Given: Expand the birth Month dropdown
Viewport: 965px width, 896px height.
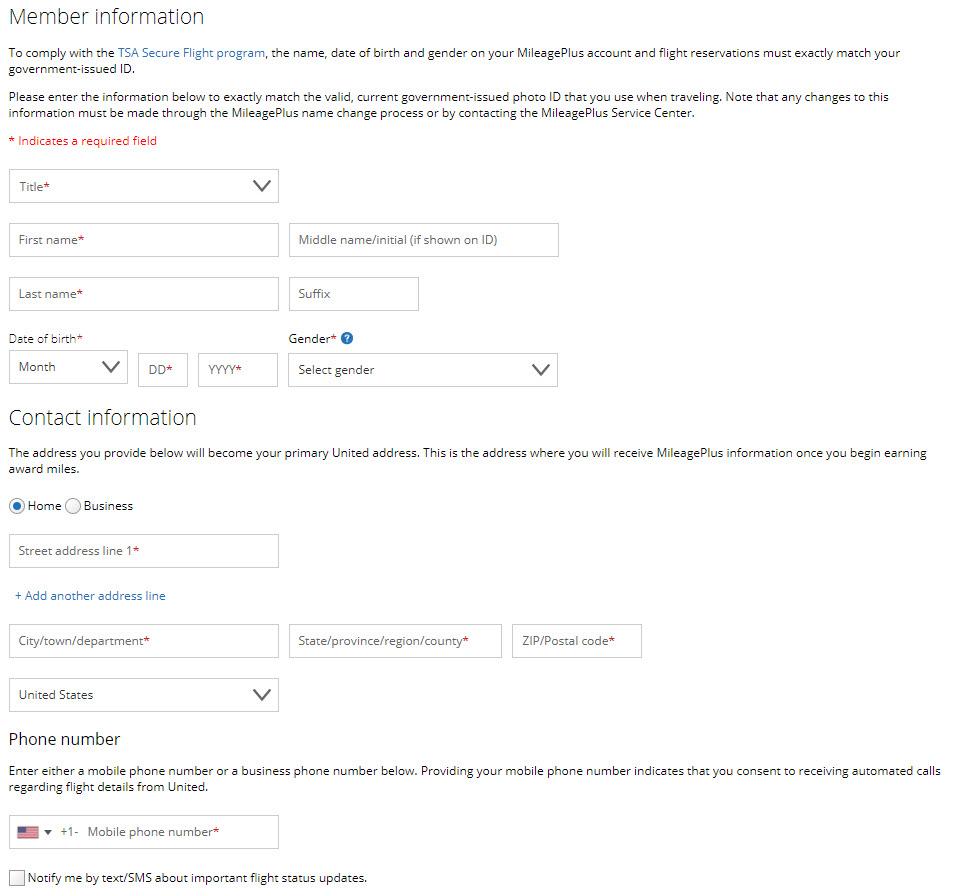Looking at the screenshot, I should [68, 367].
